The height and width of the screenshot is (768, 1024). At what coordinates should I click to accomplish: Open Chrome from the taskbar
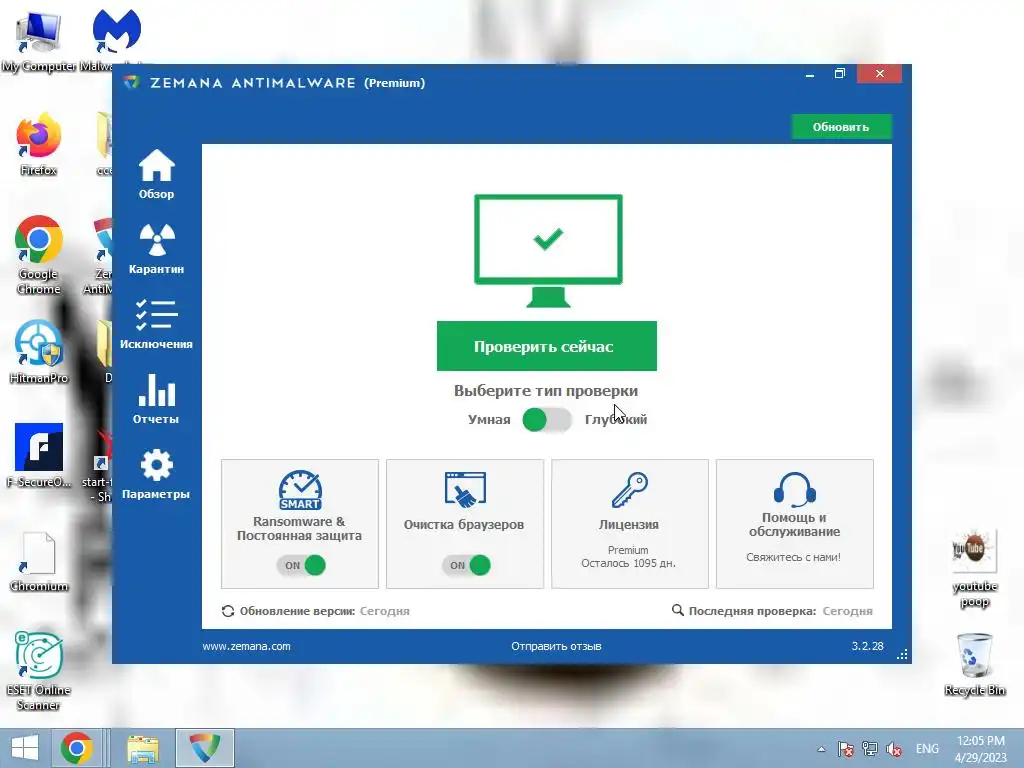[x=76, y=748]
